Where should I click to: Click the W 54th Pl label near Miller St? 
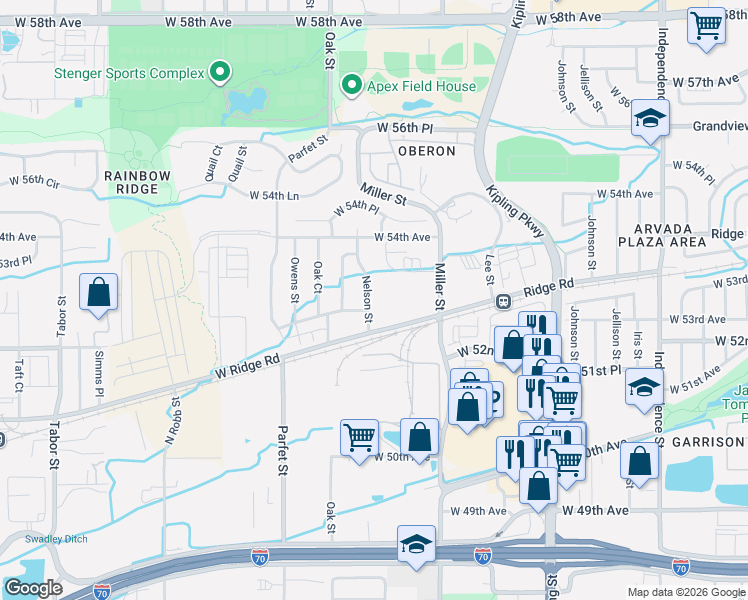[x=356, y=208]
